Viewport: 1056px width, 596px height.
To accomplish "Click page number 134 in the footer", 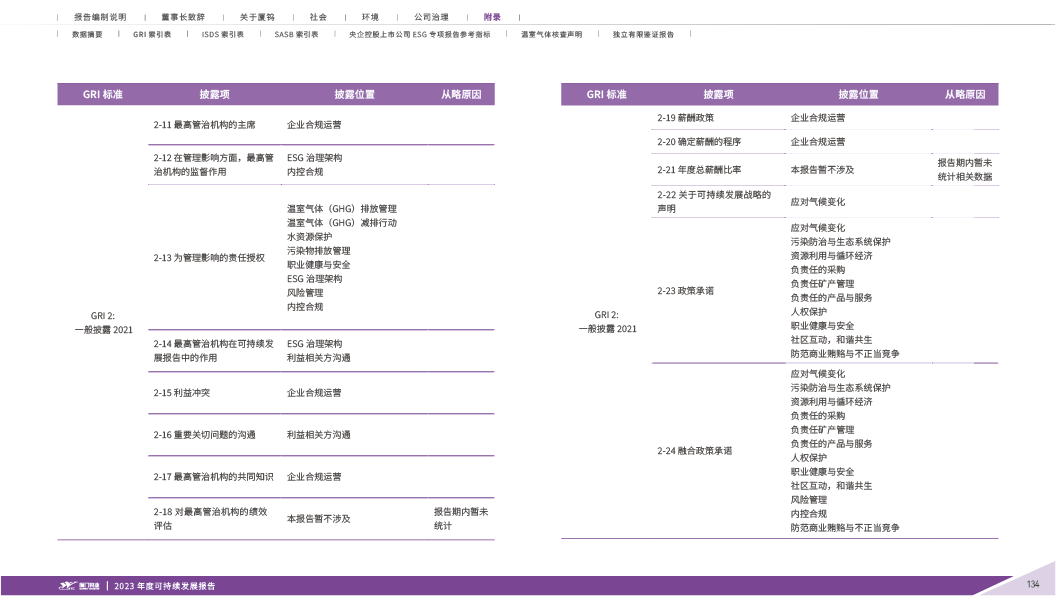I will point(1033,584).
